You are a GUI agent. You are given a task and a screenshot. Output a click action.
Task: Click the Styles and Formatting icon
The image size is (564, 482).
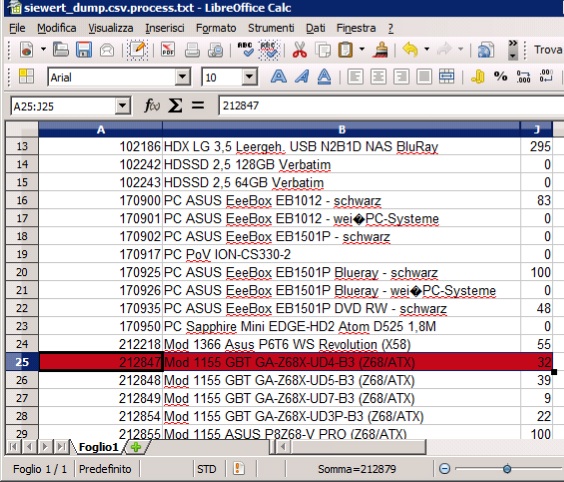tap(26, 76)
